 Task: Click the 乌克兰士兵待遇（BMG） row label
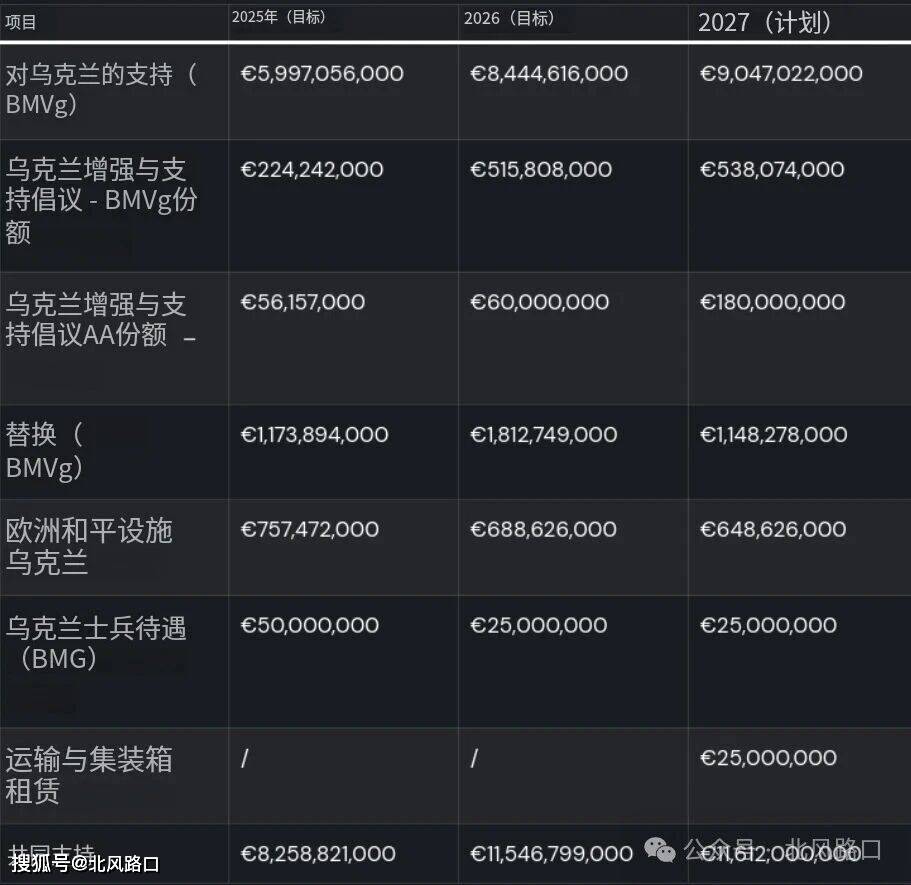[x=96, y=643]
